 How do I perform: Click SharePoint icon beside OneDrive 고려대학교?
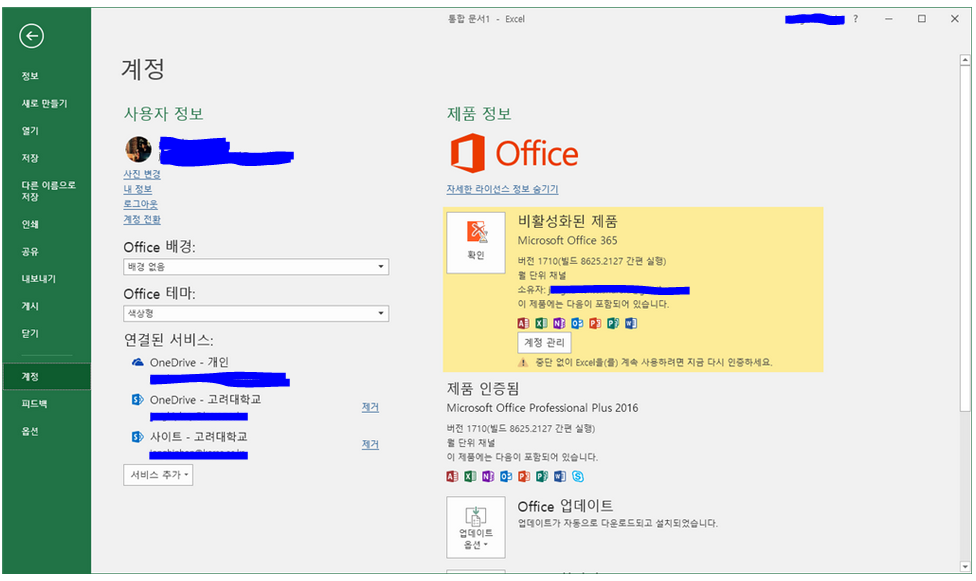(138, 400)
